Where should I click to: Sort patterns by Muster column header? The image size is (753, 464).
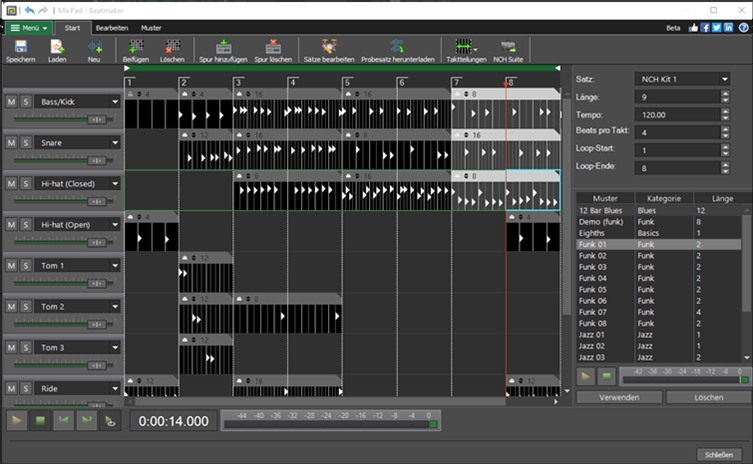click(605, 198)
